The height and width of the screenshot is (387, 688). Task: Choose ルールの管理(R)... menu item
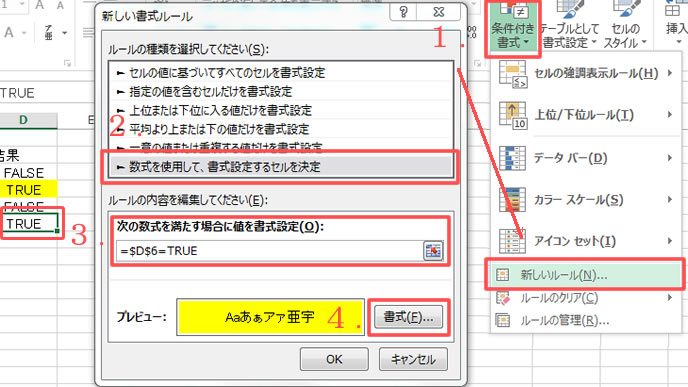586,321
